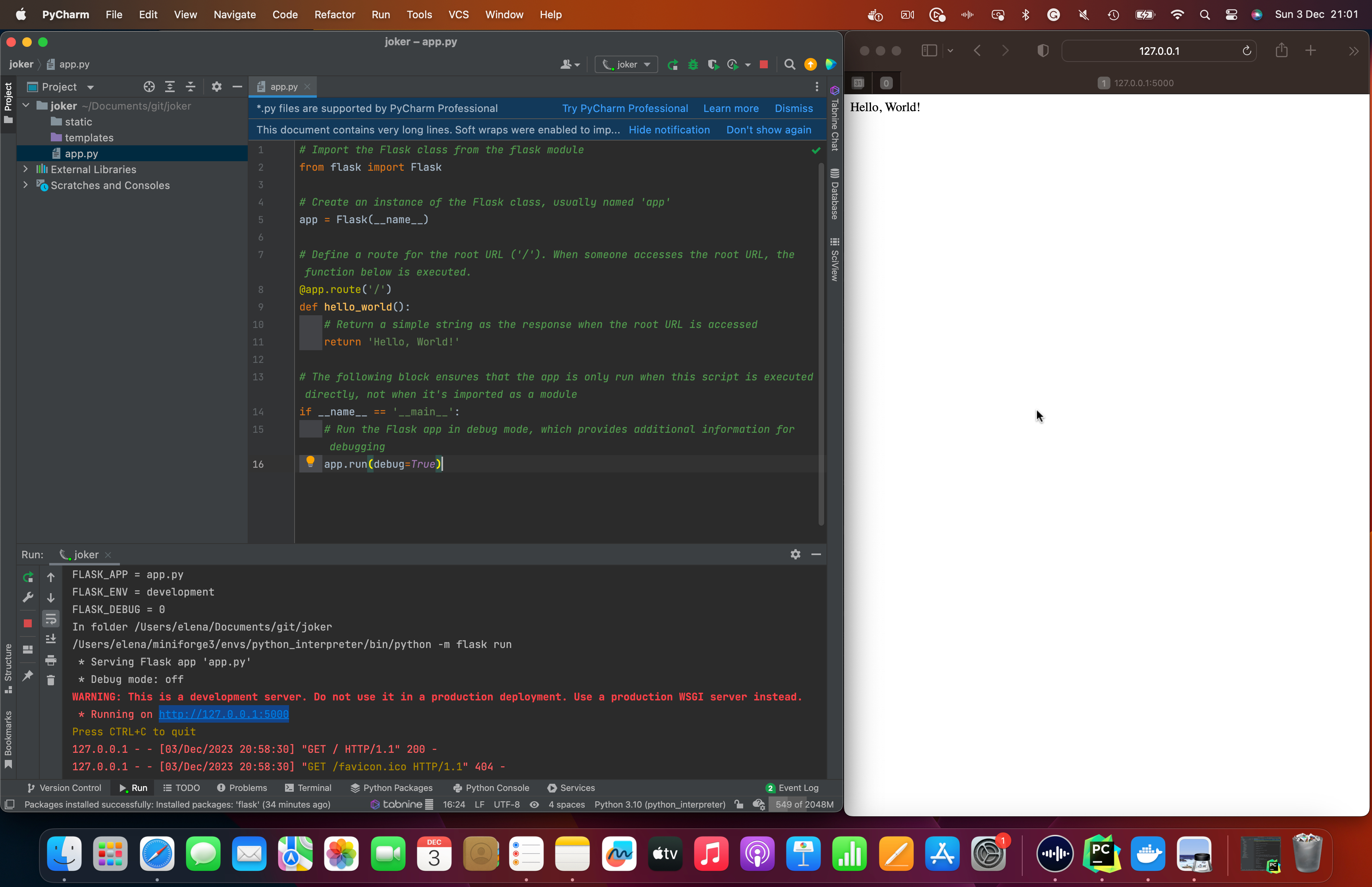Switch to the Python Console tab
This screenshot has height=887, width=1372.
(x=491, y=787)
